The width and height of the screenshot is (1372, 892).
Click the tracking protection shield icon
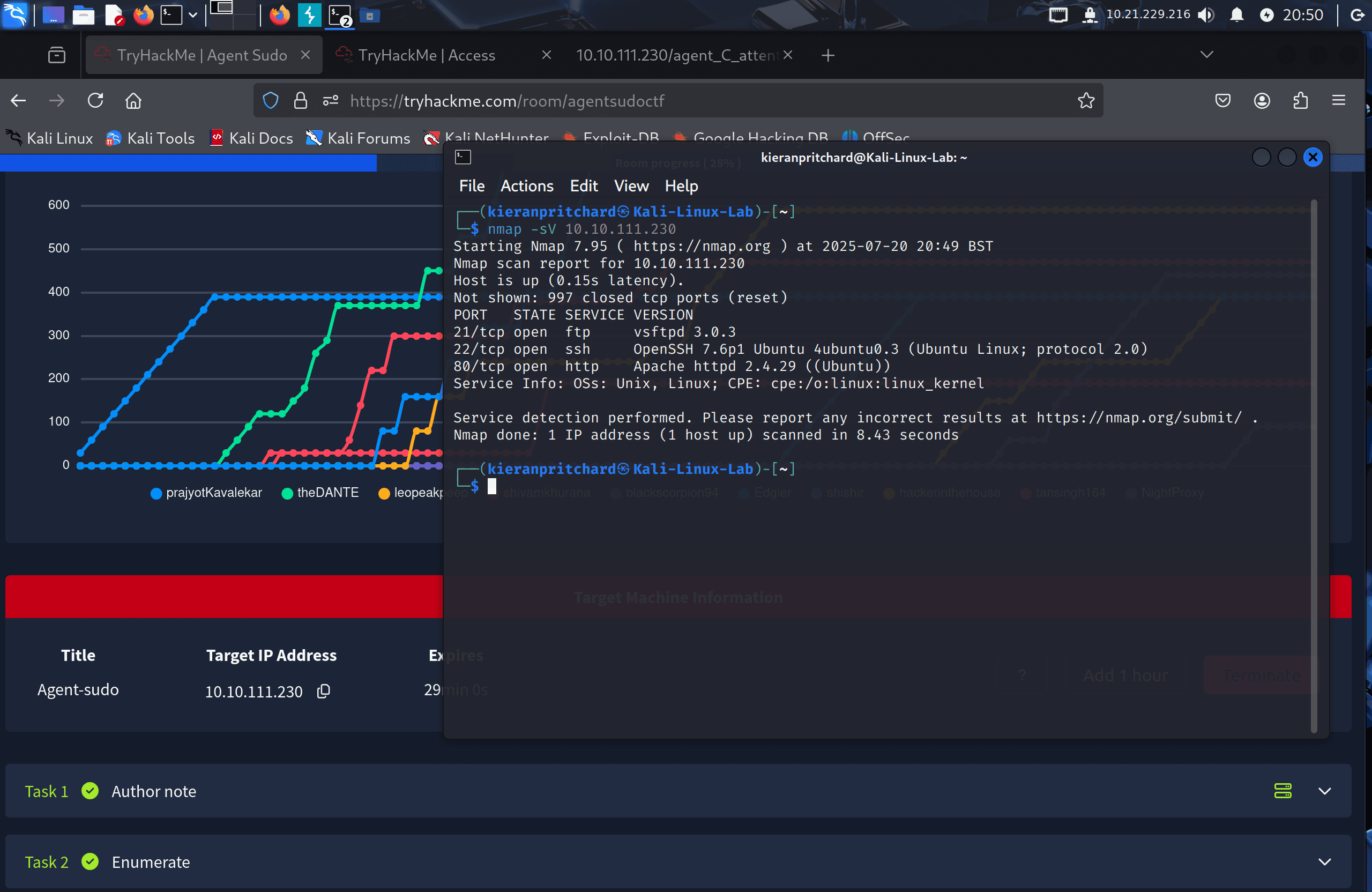click(270, 101)
